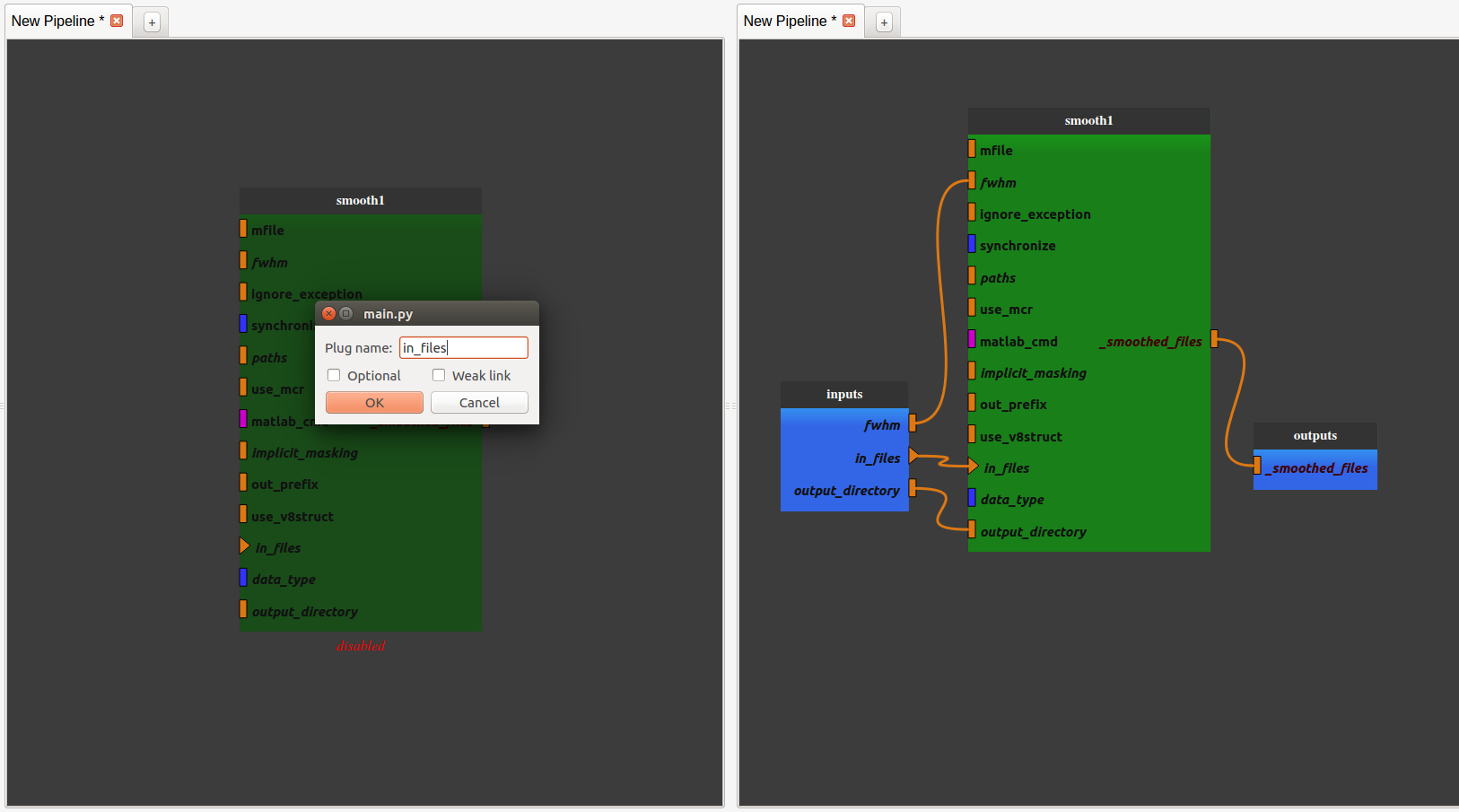Click the paths plug in right smooth1 node
The height and width of the screenshot is (812, 1459).
click(972, 275)
